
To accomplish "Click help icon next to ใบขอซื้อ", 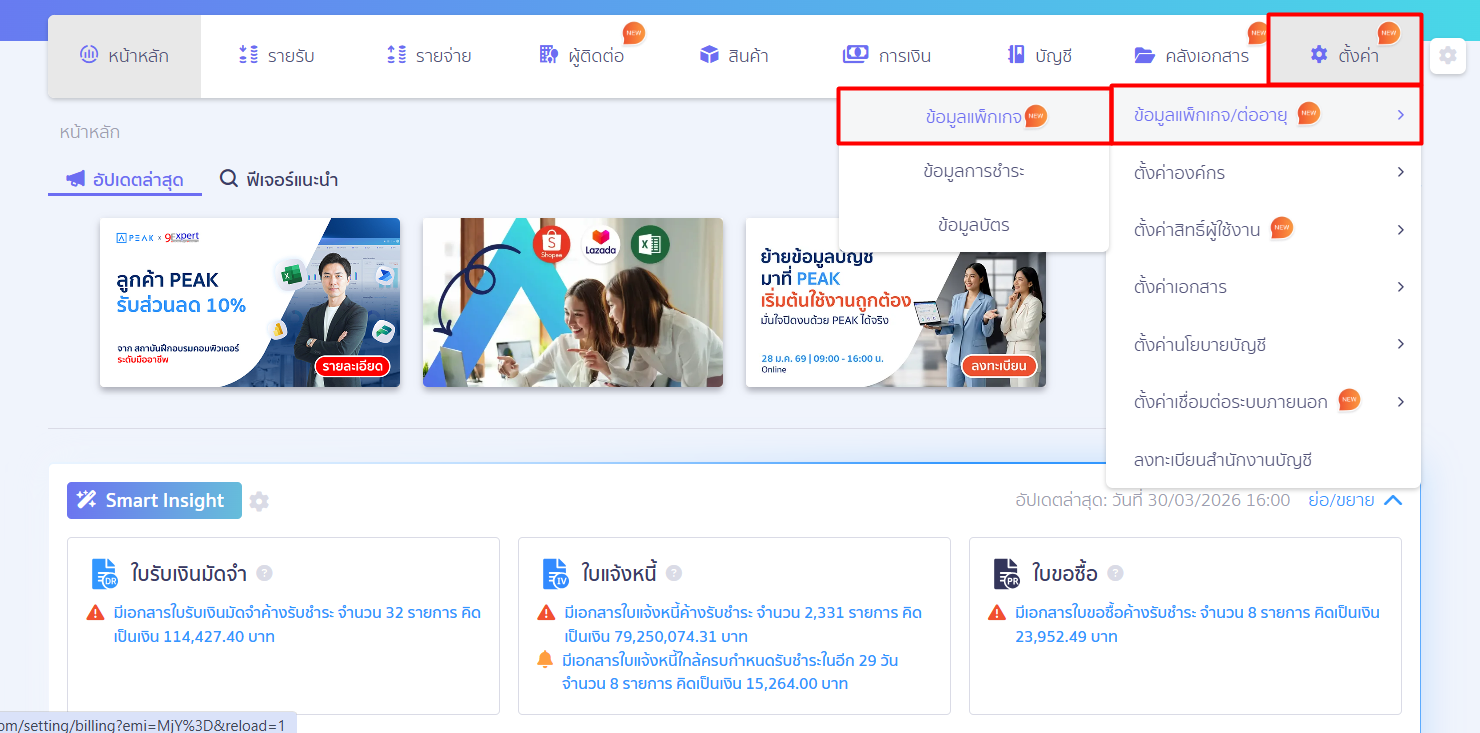I will point(1115,573).
